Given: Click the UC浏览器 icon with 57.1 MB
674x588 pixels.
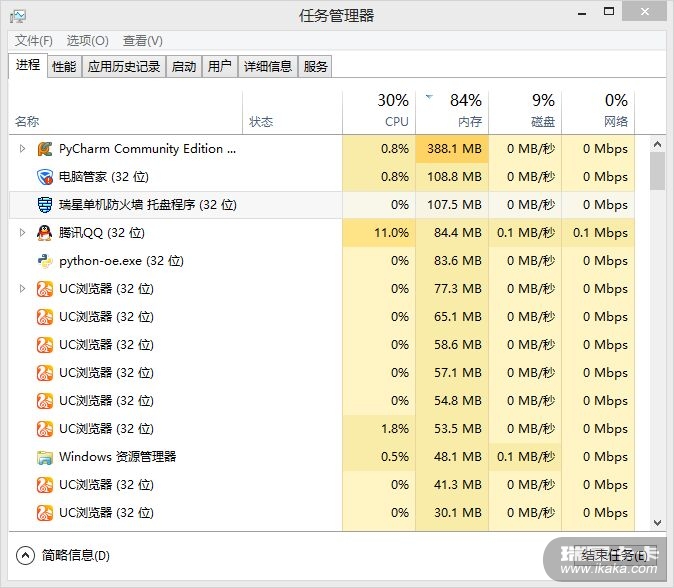Looking at the screenshot, I should pos(45,373).
